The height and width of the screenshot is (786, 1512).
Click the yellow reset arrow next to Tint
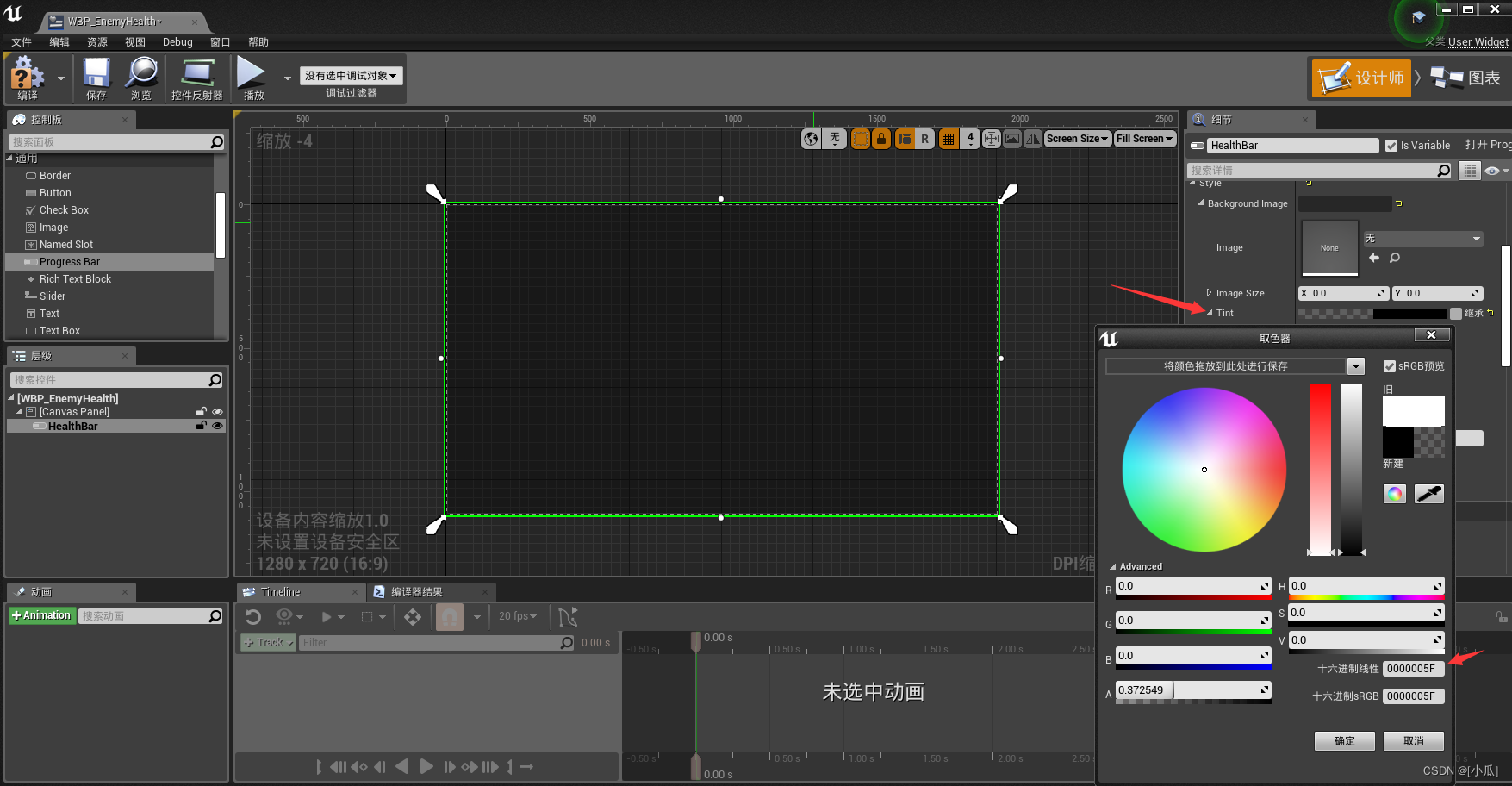click(1490, 313)
